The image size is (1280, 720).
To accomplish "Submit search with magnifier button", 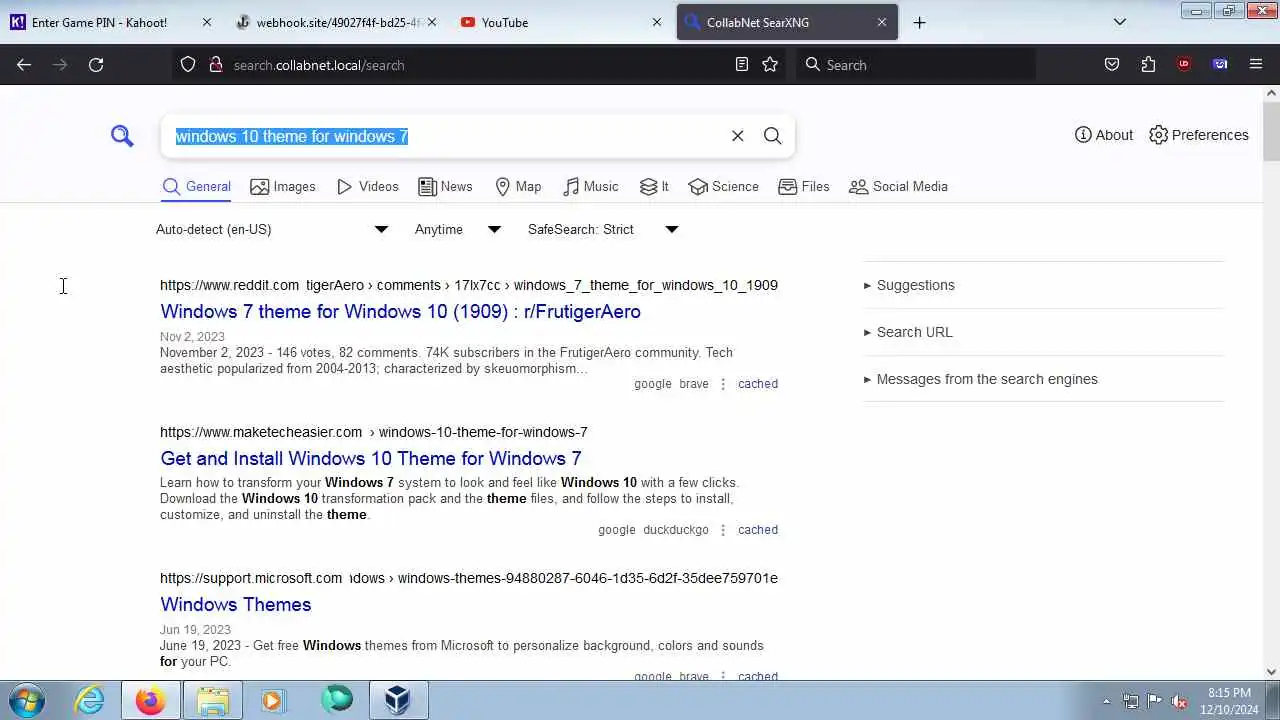I will (773, 136).
